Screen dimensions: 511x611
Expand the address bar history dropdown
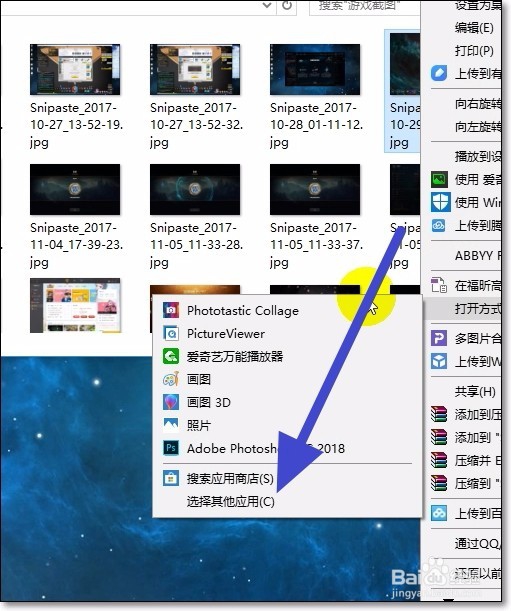coord(267,5)
